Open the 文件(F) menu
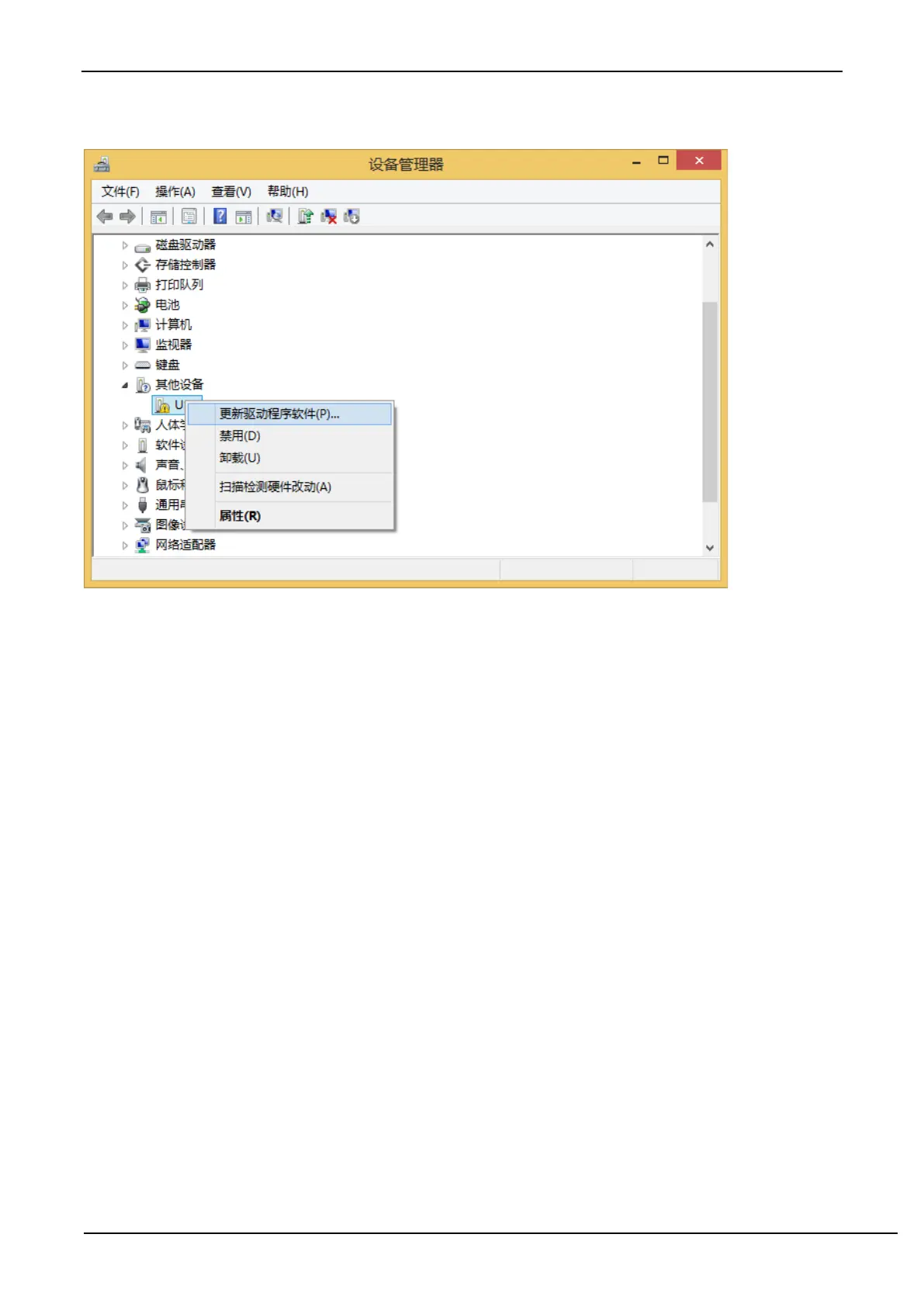The image size is (924, 1307). pyautogui.click(x=120, y=192)
